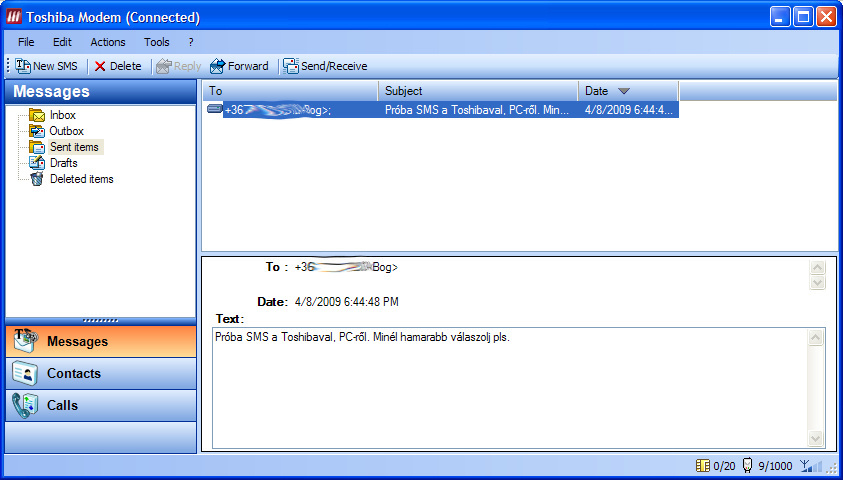Click inside the message text box

(x=510, y=388)
